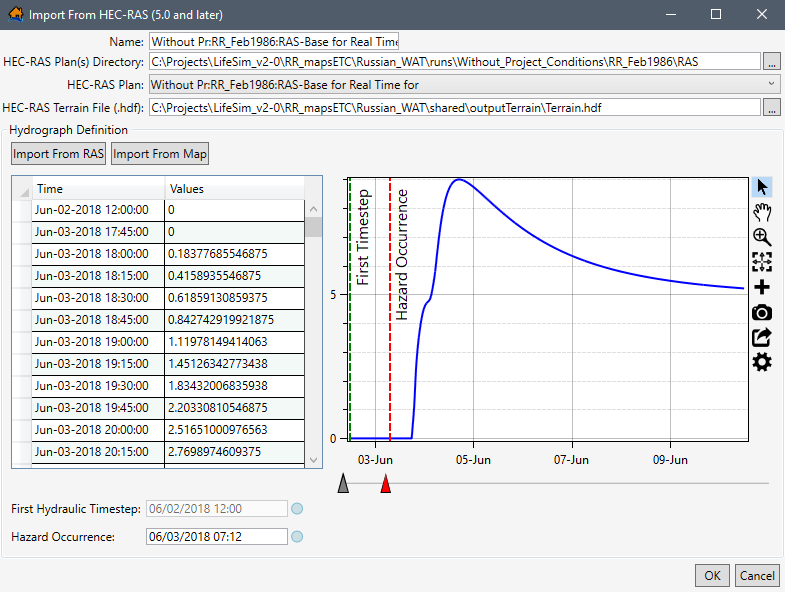This screenshot has height=592, width=785.
Task: Click the HEC-RAS Plan(s) Directory path field
Action: (x=455, y=62)
